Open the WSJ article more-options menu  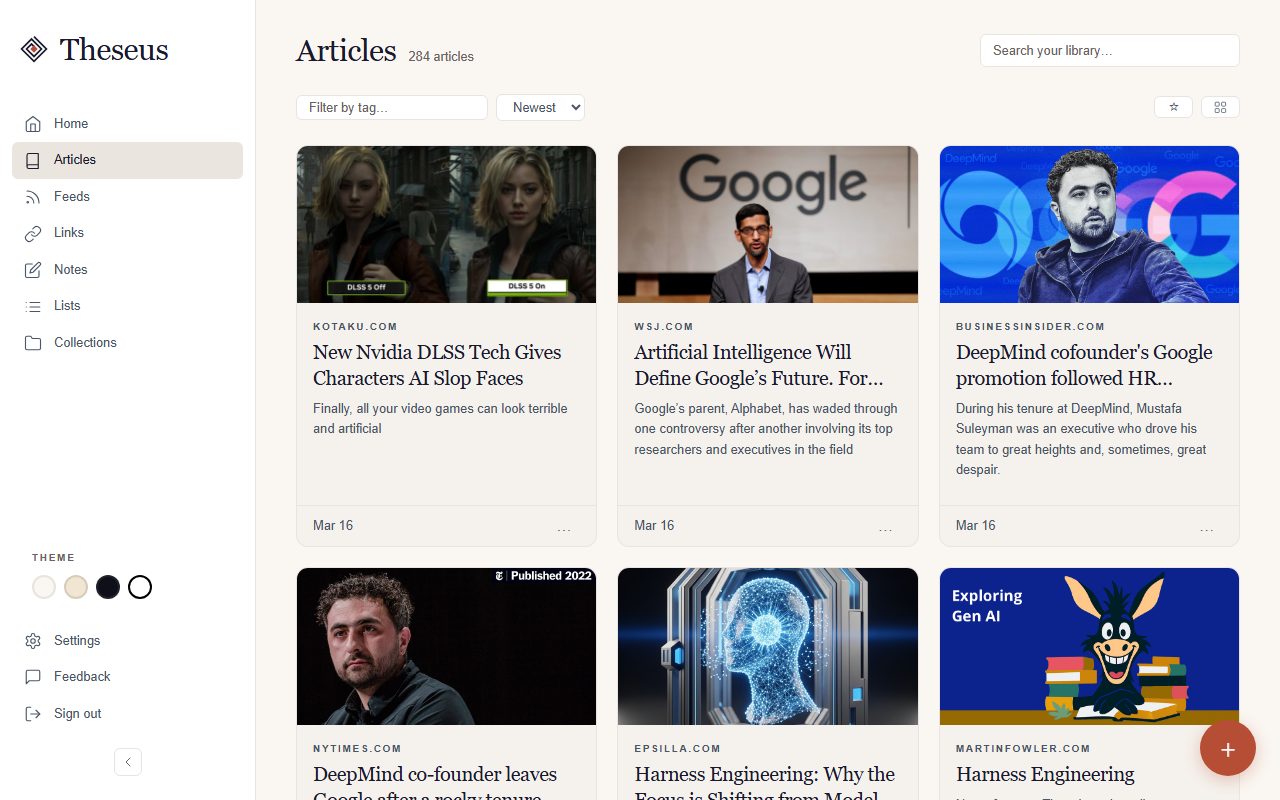tap(885, 527)
